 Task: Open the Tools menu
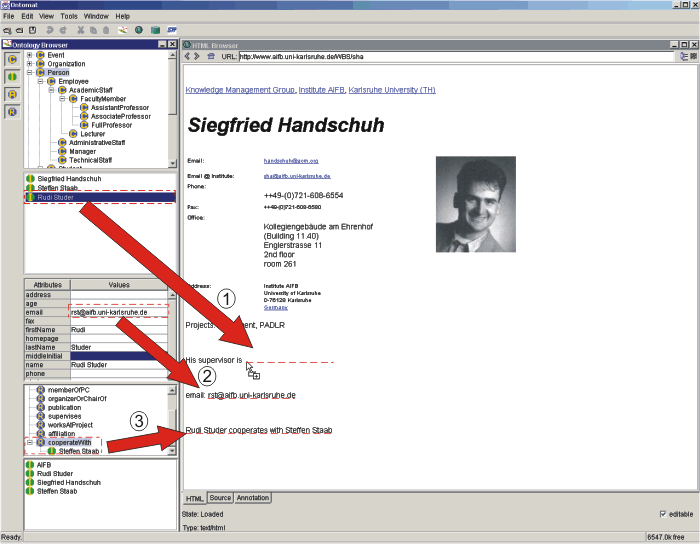click(x=69, y=16)
